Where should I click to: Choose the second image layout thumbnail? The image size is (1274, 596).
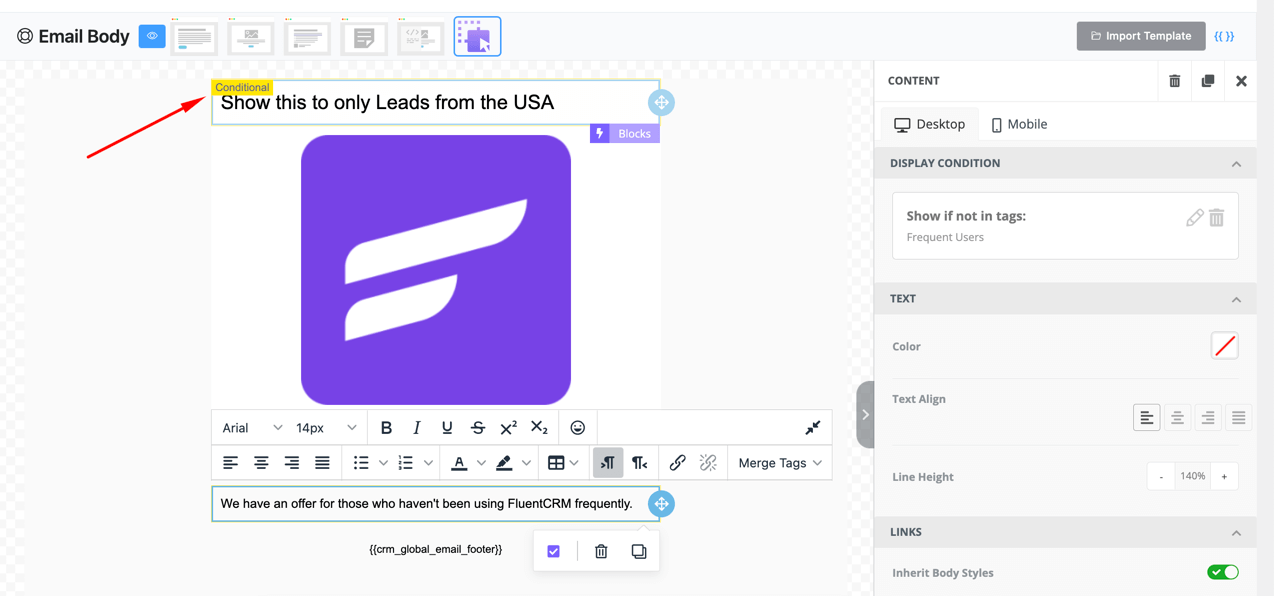(x=251, y=37)
